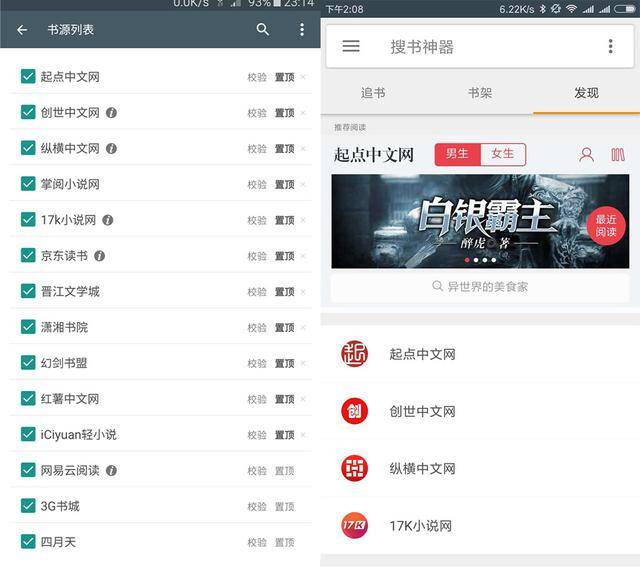
Task: Show info icon next to 17k小说网 source
Action: [108, 220]
